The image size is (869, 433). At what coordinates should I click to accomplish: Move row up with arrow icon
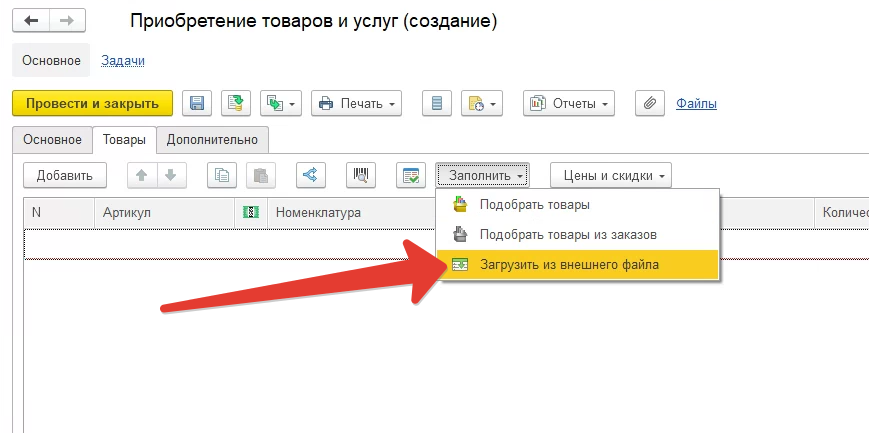142,175
